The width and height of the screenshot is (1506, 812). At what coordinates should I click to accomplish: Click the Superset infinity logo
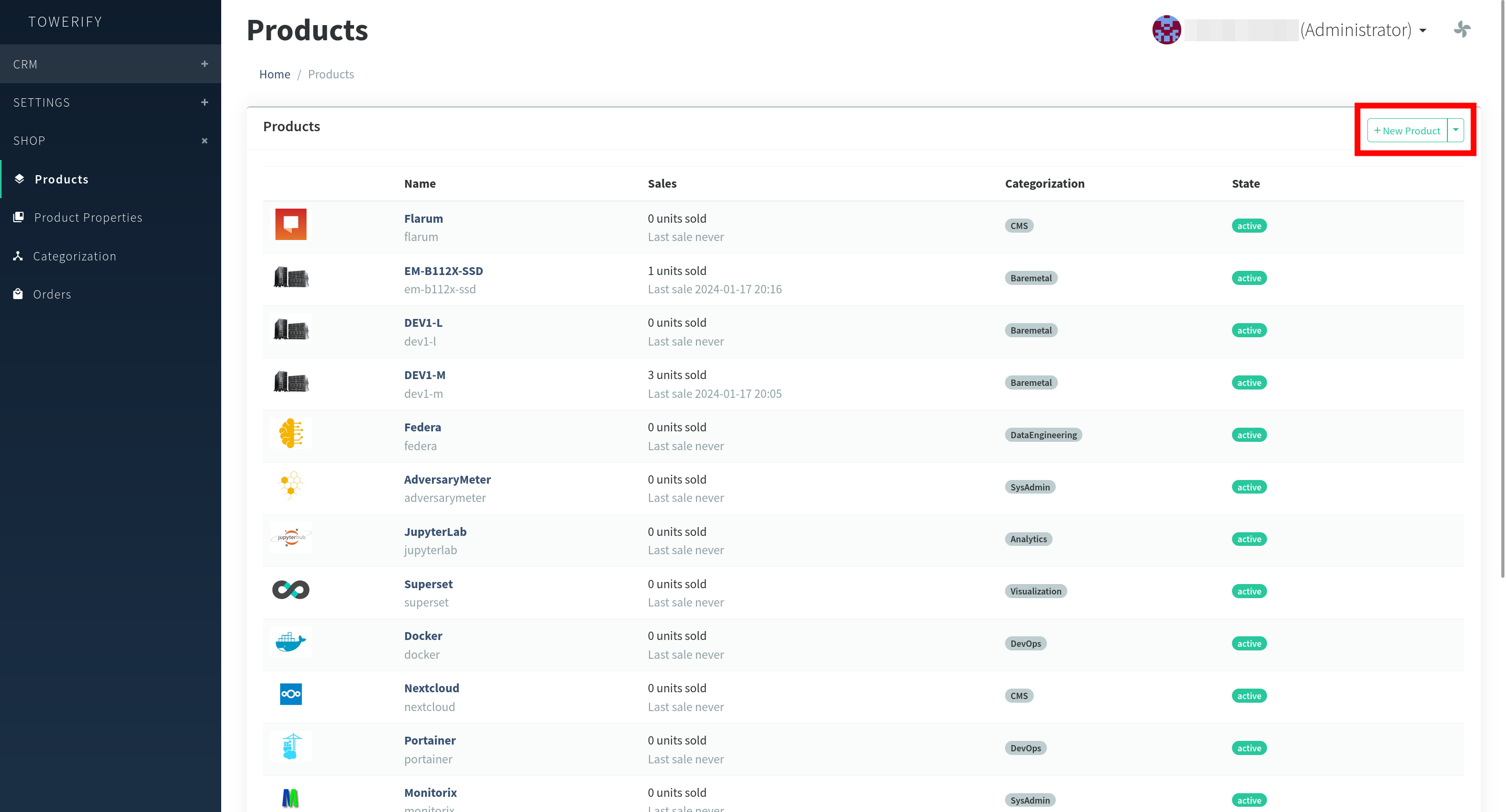pos(291,590)
